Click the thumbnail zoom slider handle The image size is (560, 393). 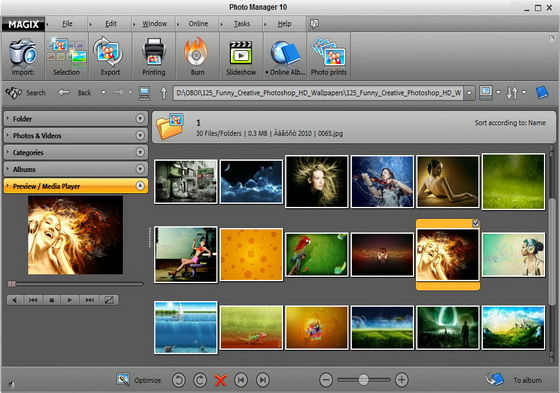click(x=363, y=380)
